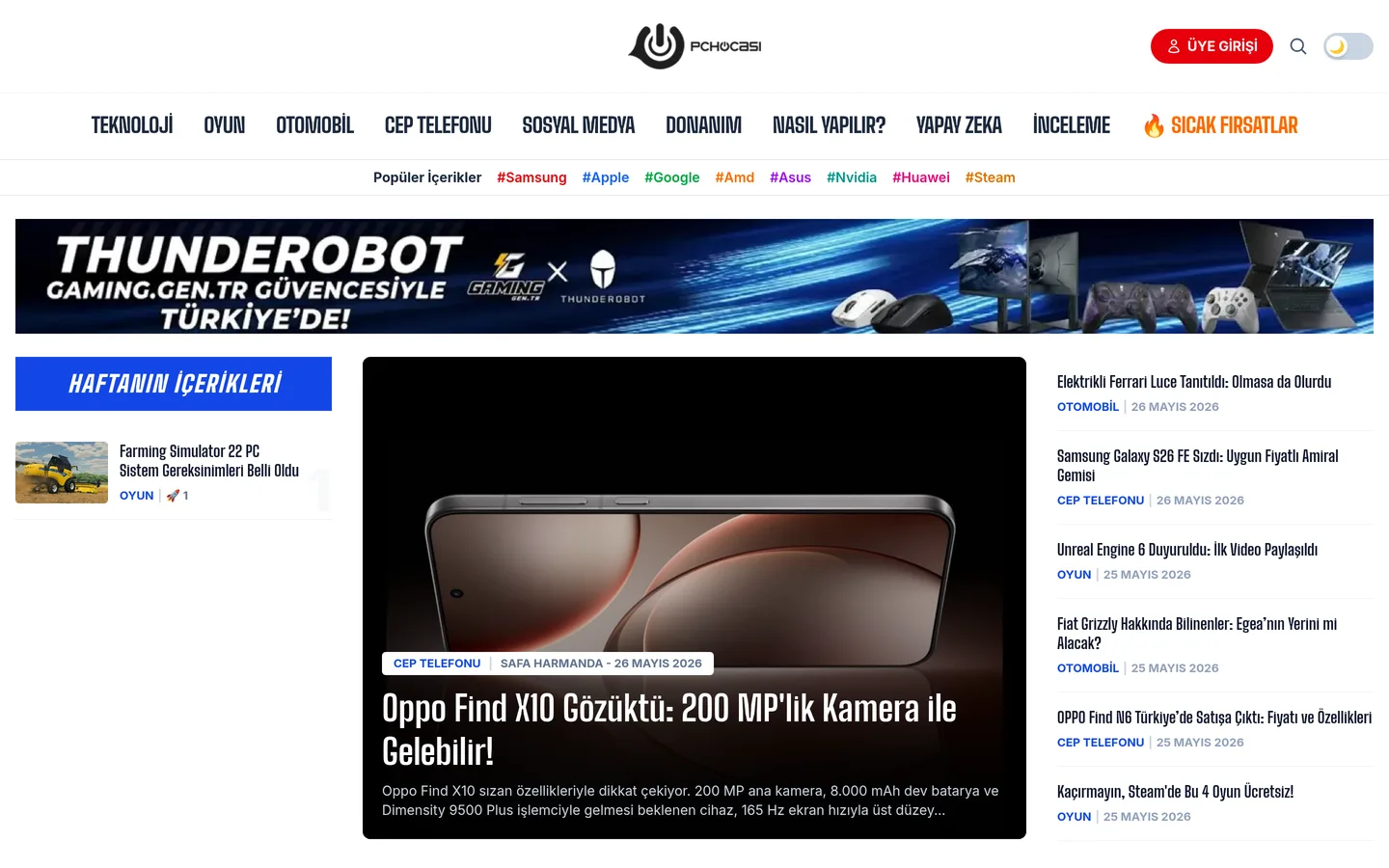Open author SAFA HARMANDA on featured article

click(x=552, y=664)
